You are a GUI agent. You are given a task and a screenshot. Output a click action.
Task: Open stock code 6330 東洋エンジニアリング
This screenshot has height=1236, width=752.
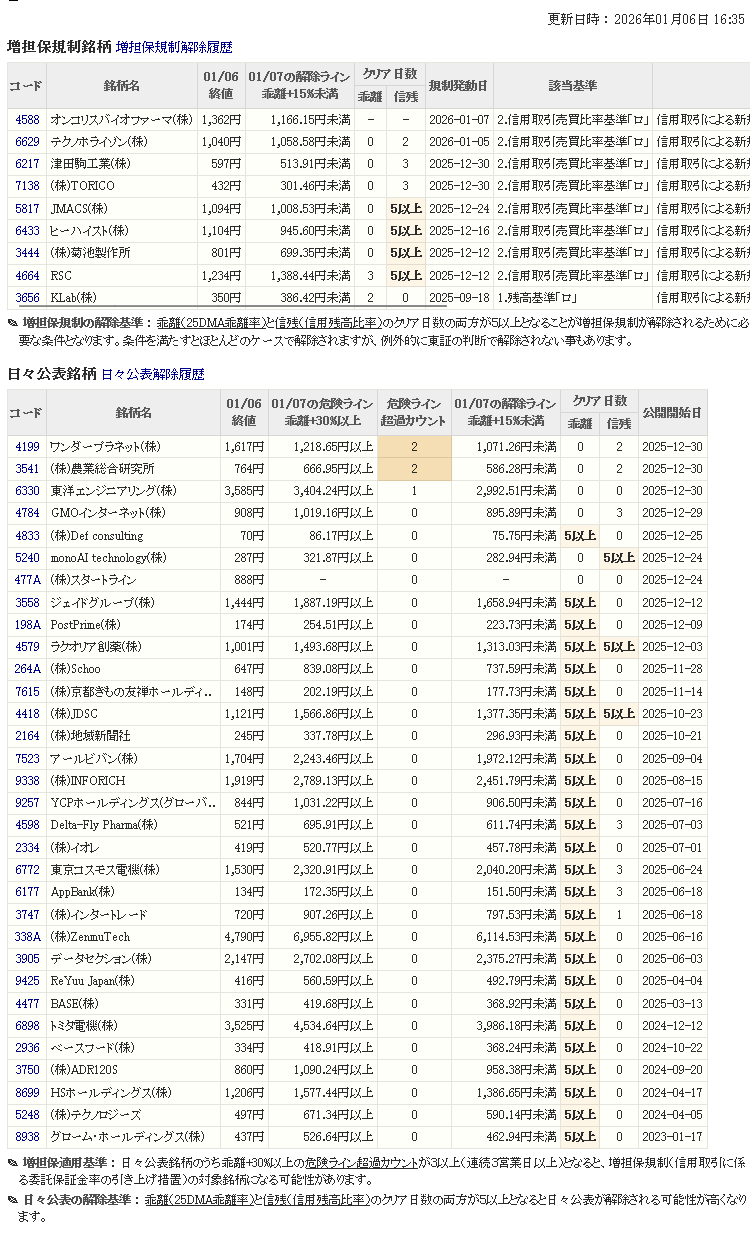coord(27,491)
